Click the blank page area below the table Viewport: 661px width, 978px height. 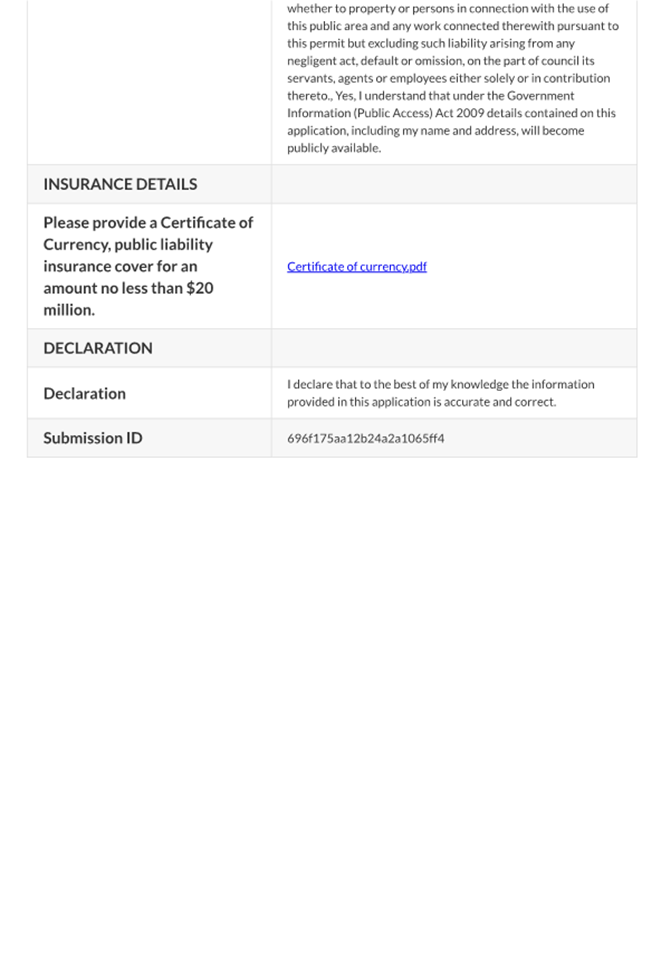330,700
